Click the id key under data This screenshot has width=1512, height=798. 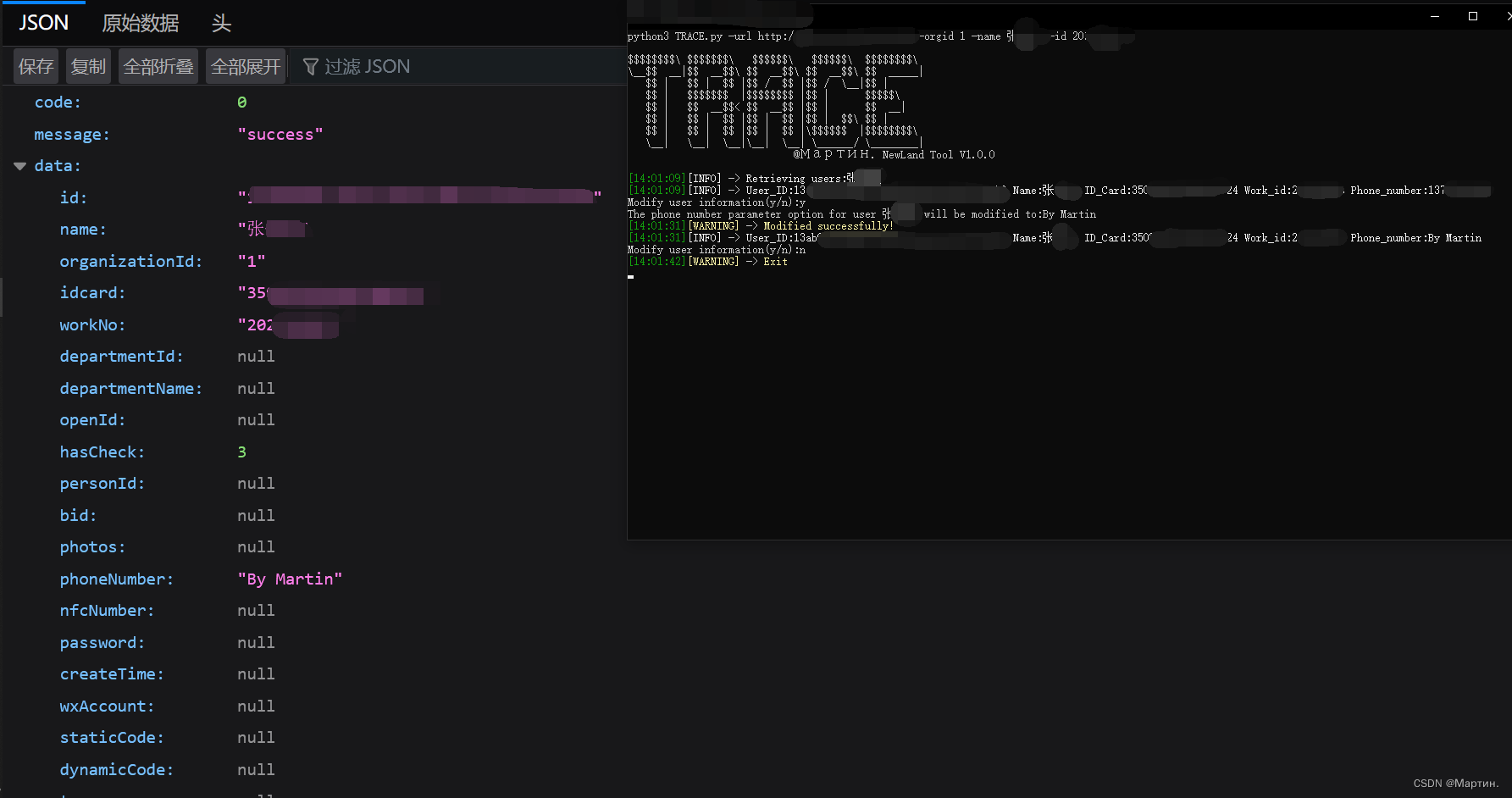(73, 198)
